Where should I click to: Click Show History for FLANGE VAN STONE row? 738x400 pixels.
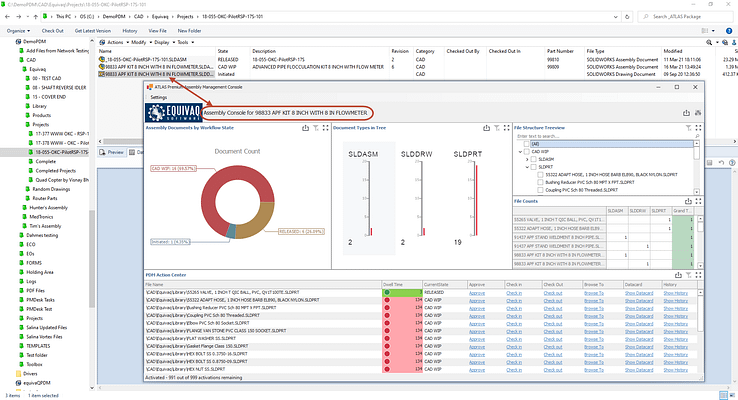(x=675, y=331)
